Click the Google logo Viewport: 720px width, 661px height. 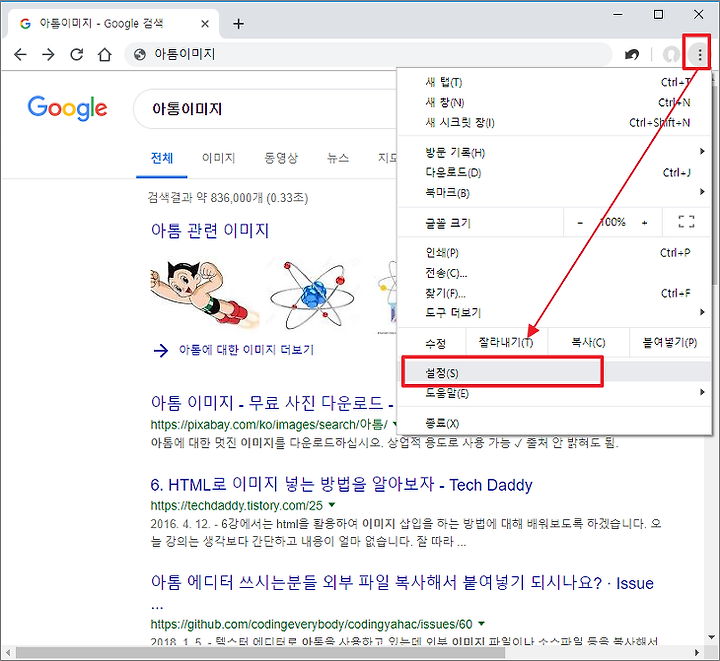pyautogui.click(x=68, y=108)
